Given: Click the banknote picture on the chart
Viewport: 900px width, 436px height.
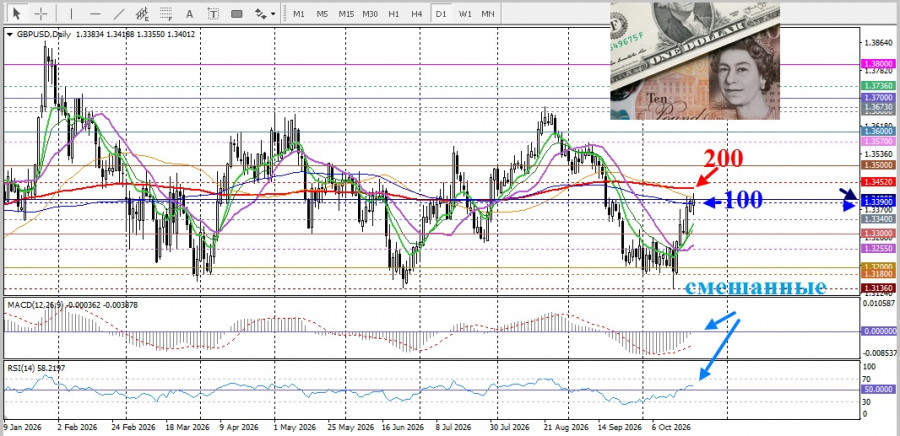Looking at the screenshot, I should (695, 61).
